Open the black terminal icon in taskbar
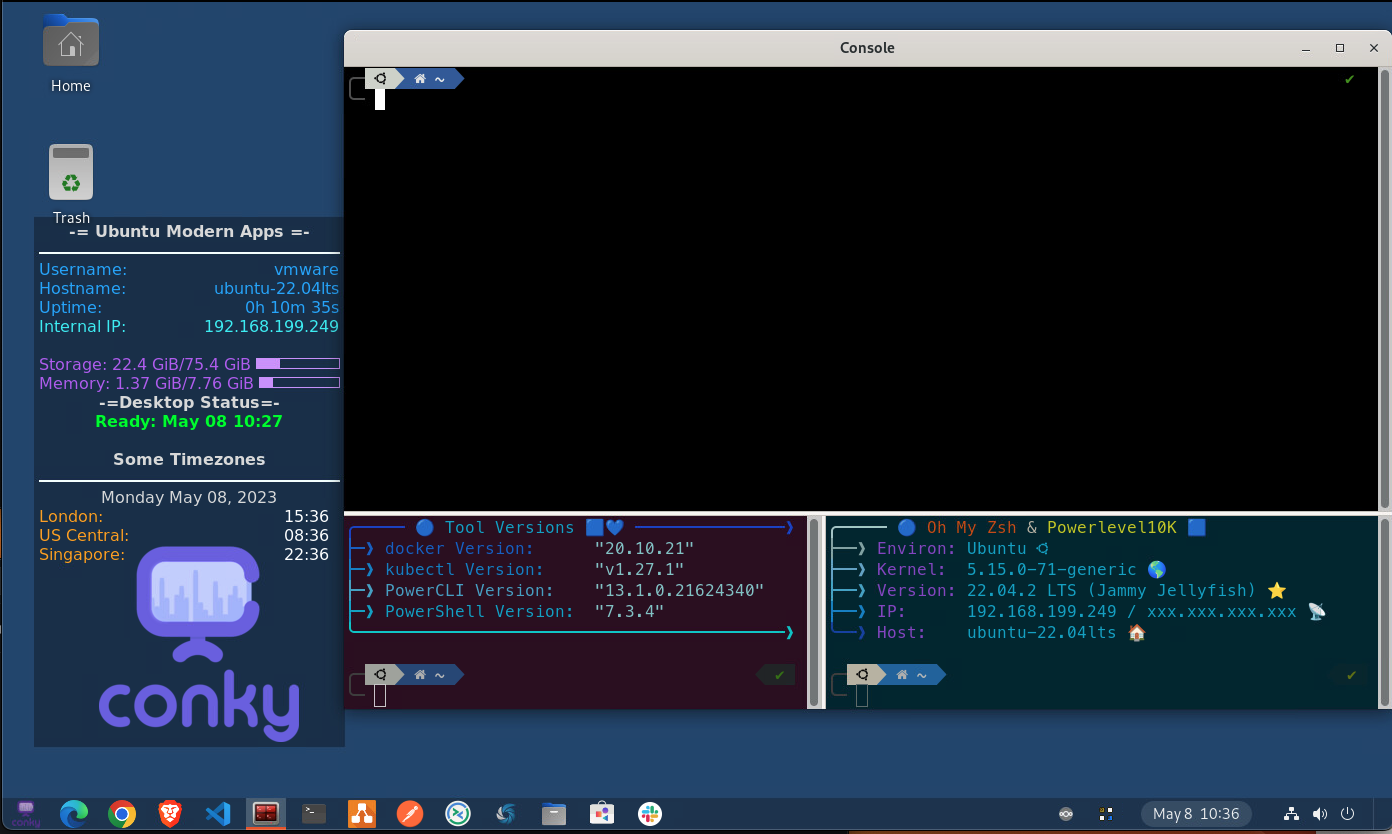Viewport: 1392px width, 834px height. pos(314,814)
